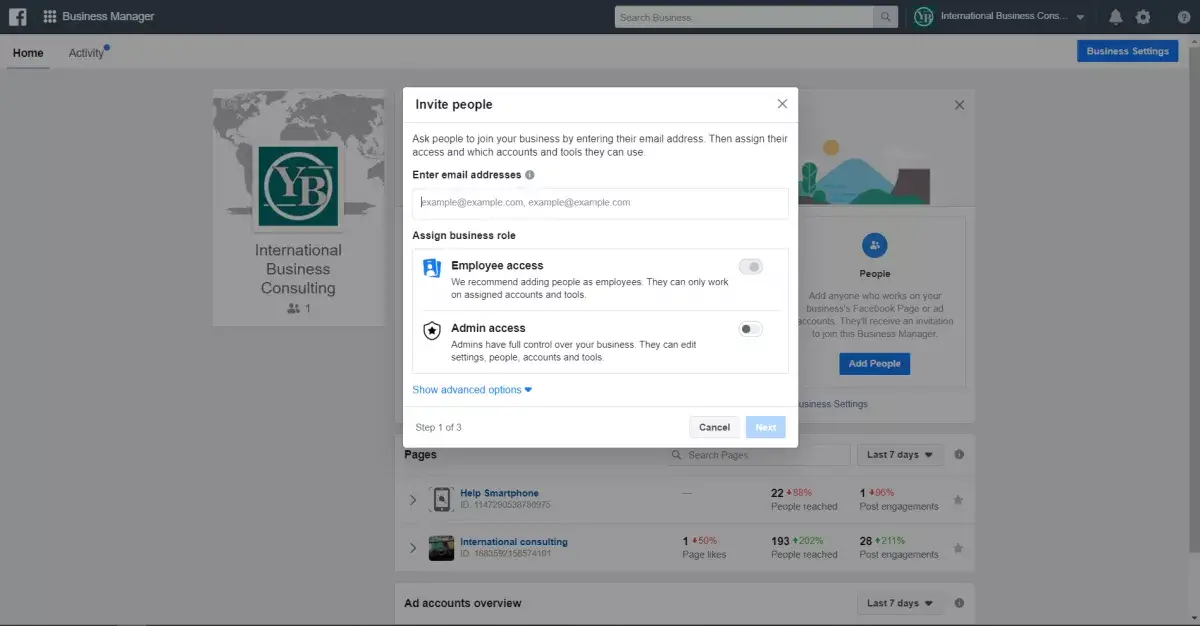Focus the email addresses input field
Screen dimensions: 1200x626
[x=600, y=203]
